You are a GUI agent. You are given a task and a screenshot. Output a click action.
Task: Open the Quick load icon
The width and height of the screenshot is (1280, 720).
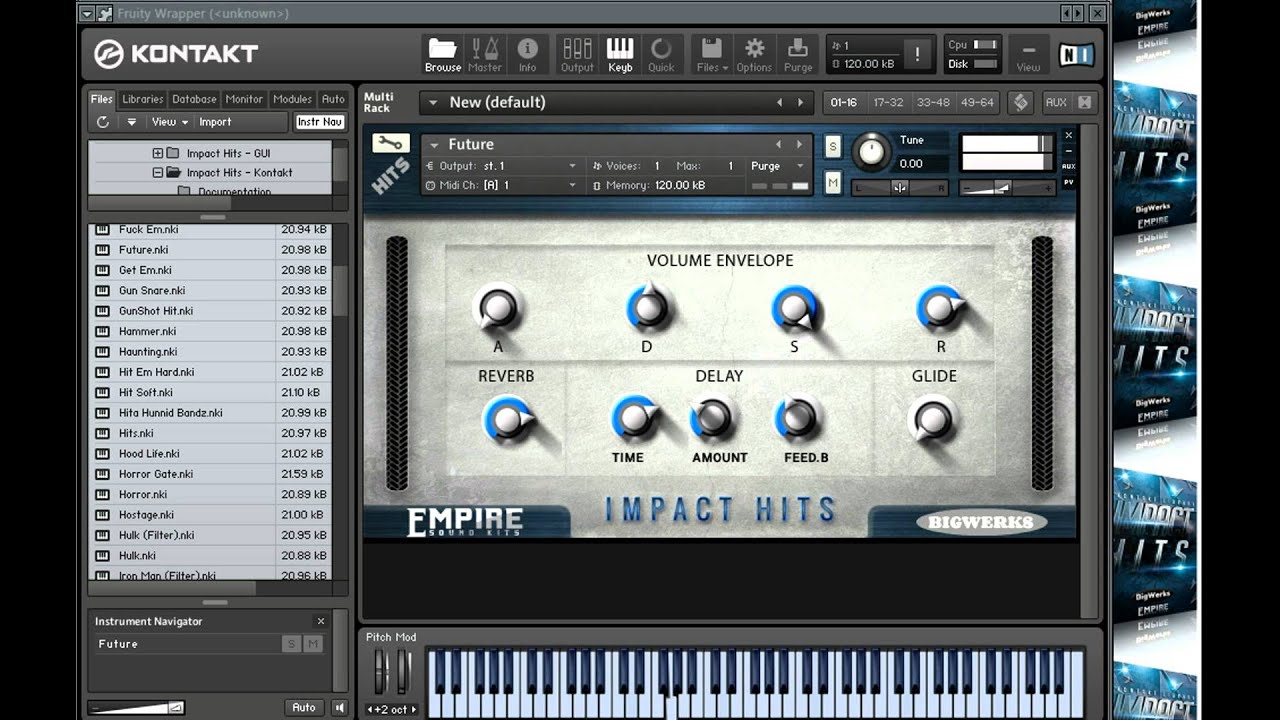661,53
